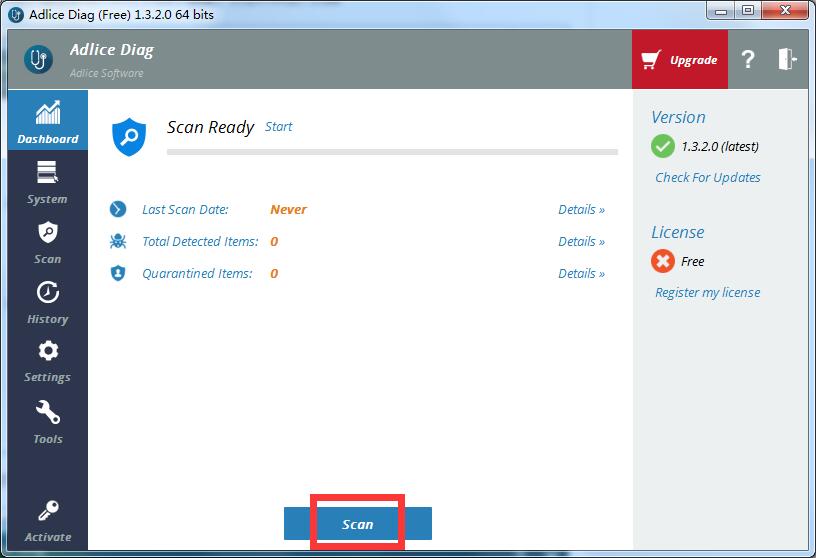Image resolution: width=816 pixels, height=558 pixels.
Task: Click the green checkmark version icon
Action: tap(662, 146)
